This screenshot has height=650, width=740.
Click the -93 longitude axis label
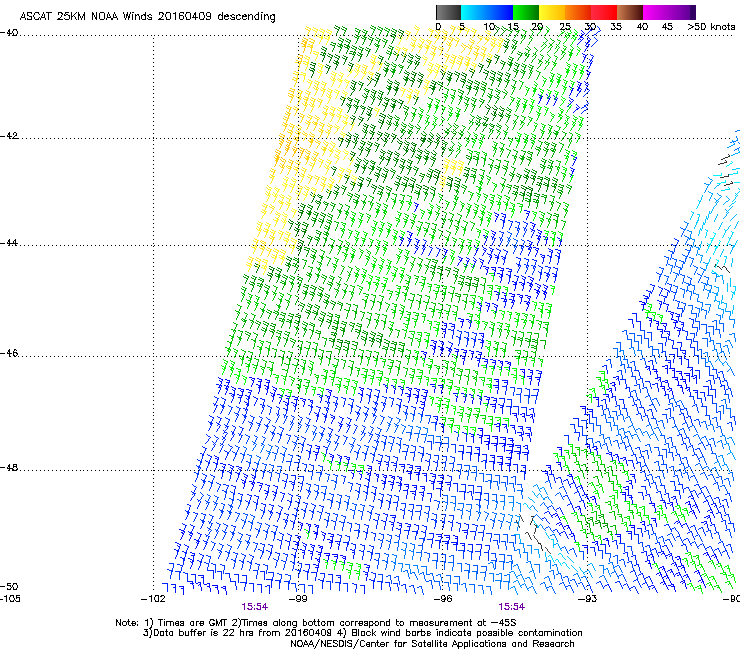[x=587, y=599]
